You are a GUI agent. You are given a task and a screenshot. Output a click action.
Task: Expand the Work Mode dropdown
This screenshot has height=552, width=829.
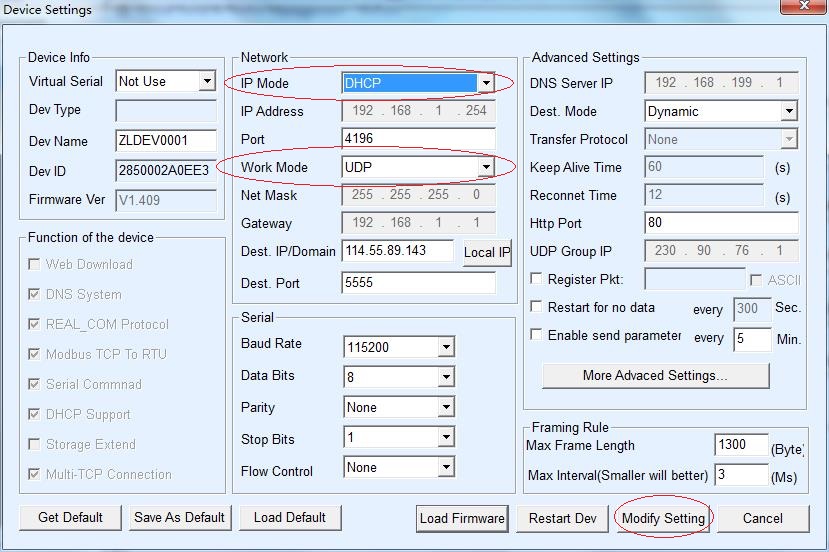(486, 166)
